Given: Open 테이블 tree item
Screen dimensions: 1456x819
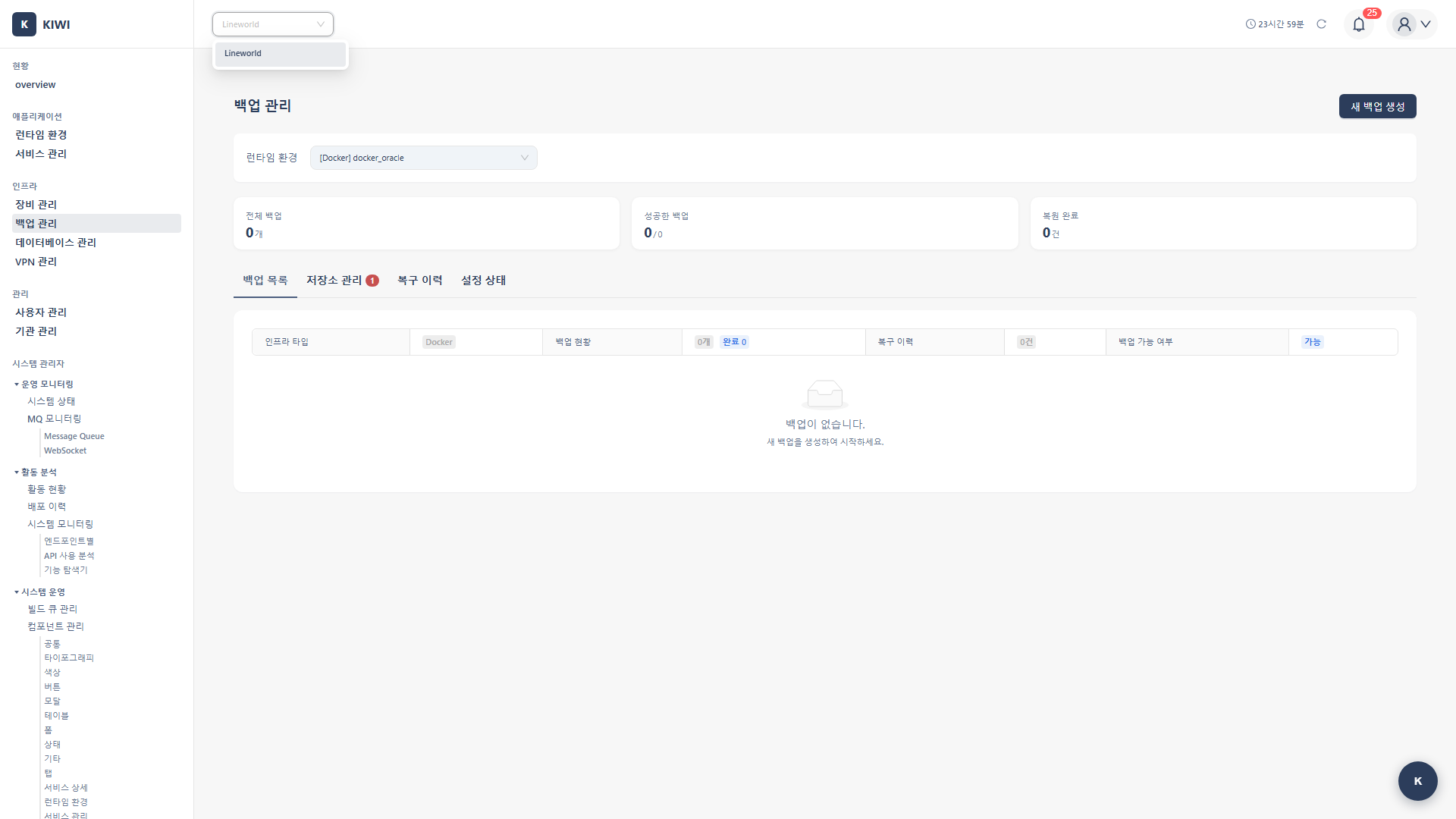Looking at the screenshot, I should tap(56, 716).
